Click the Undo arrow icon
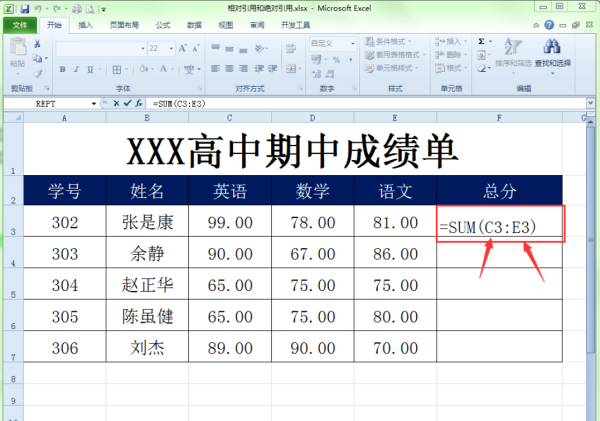Screen dimensions: 600x421 [38, 8]
